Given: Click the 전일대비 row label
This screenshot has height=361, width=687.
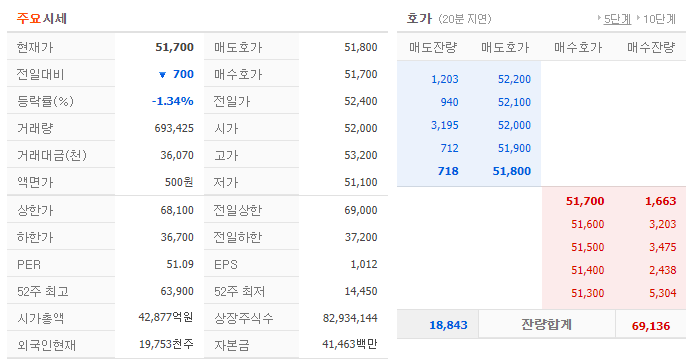Looking at the screenshot, I should (x=40, y=74).
